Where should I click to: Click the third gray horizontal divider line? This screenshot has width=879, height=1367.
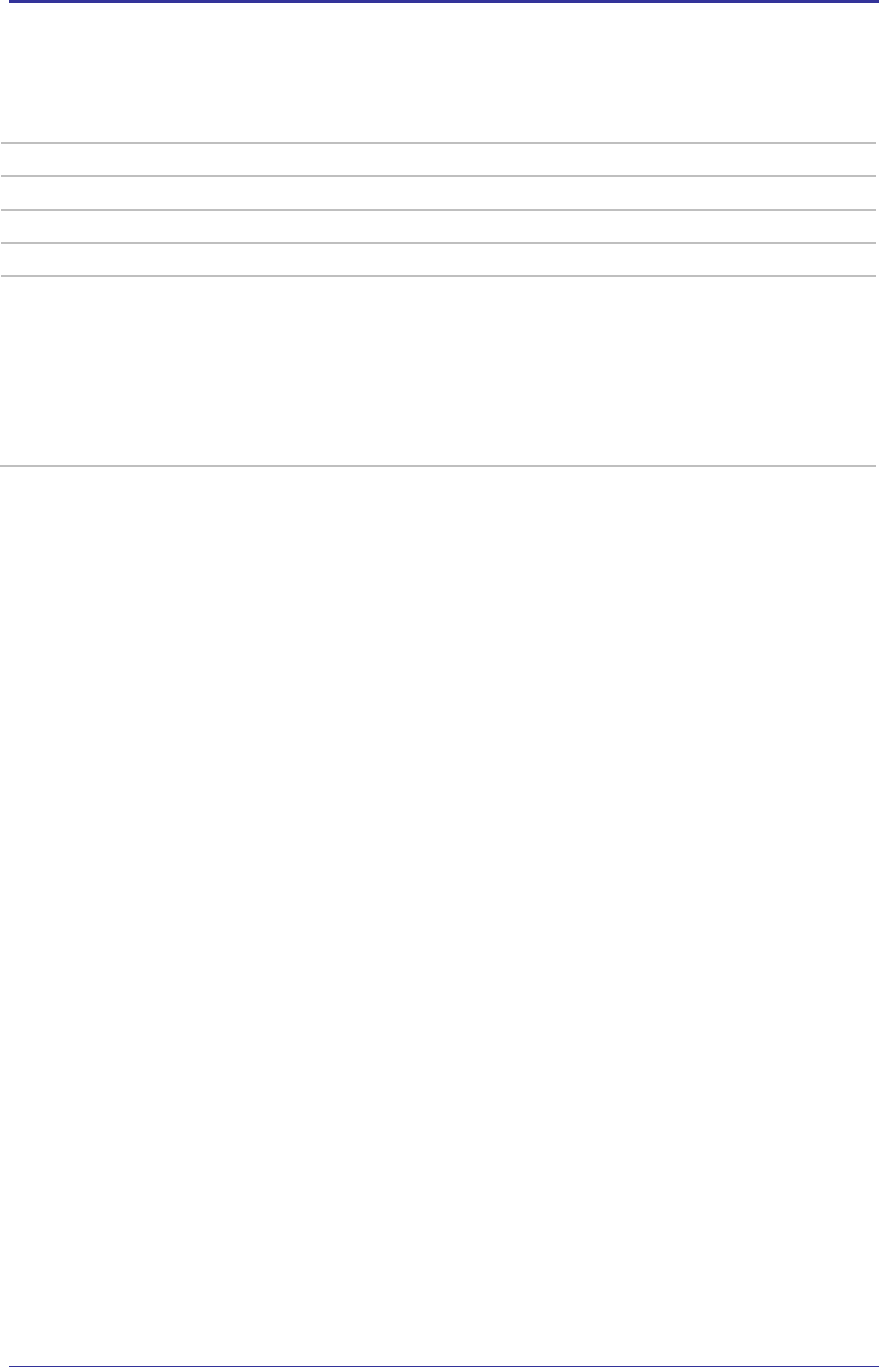click(x=439, y=210)
